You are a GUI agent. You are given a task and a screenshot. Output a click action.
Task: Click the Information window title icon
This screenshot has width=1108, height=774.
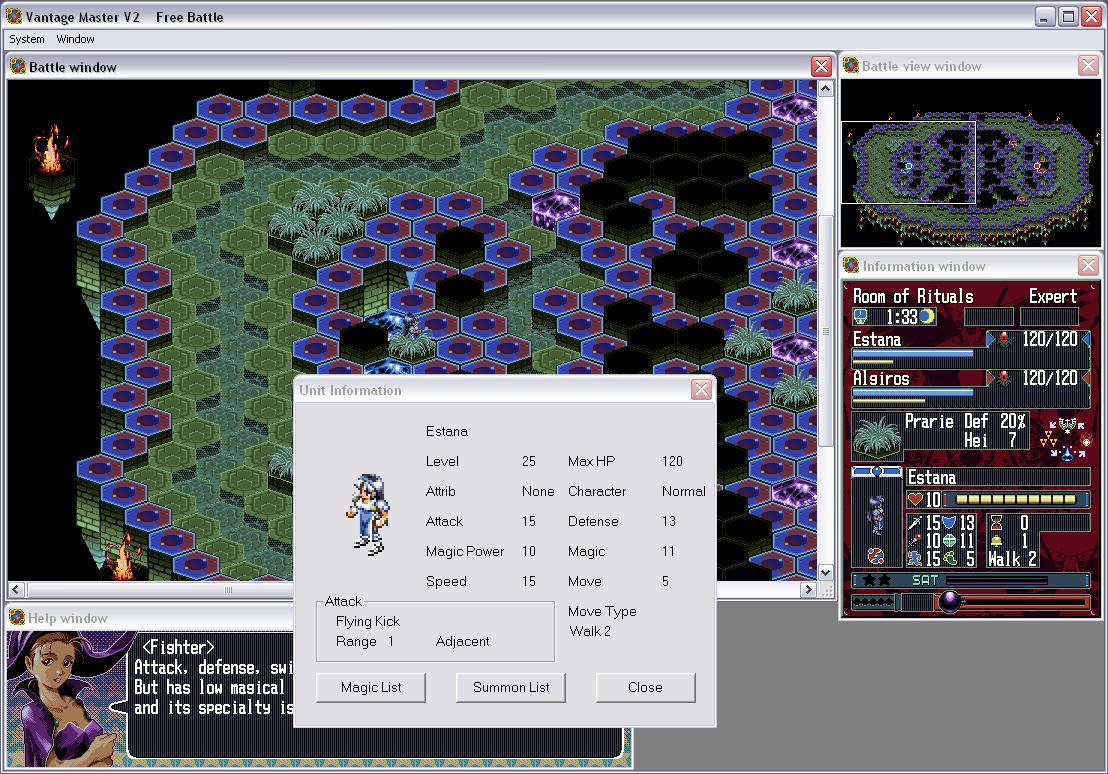(x=851, y=266)
